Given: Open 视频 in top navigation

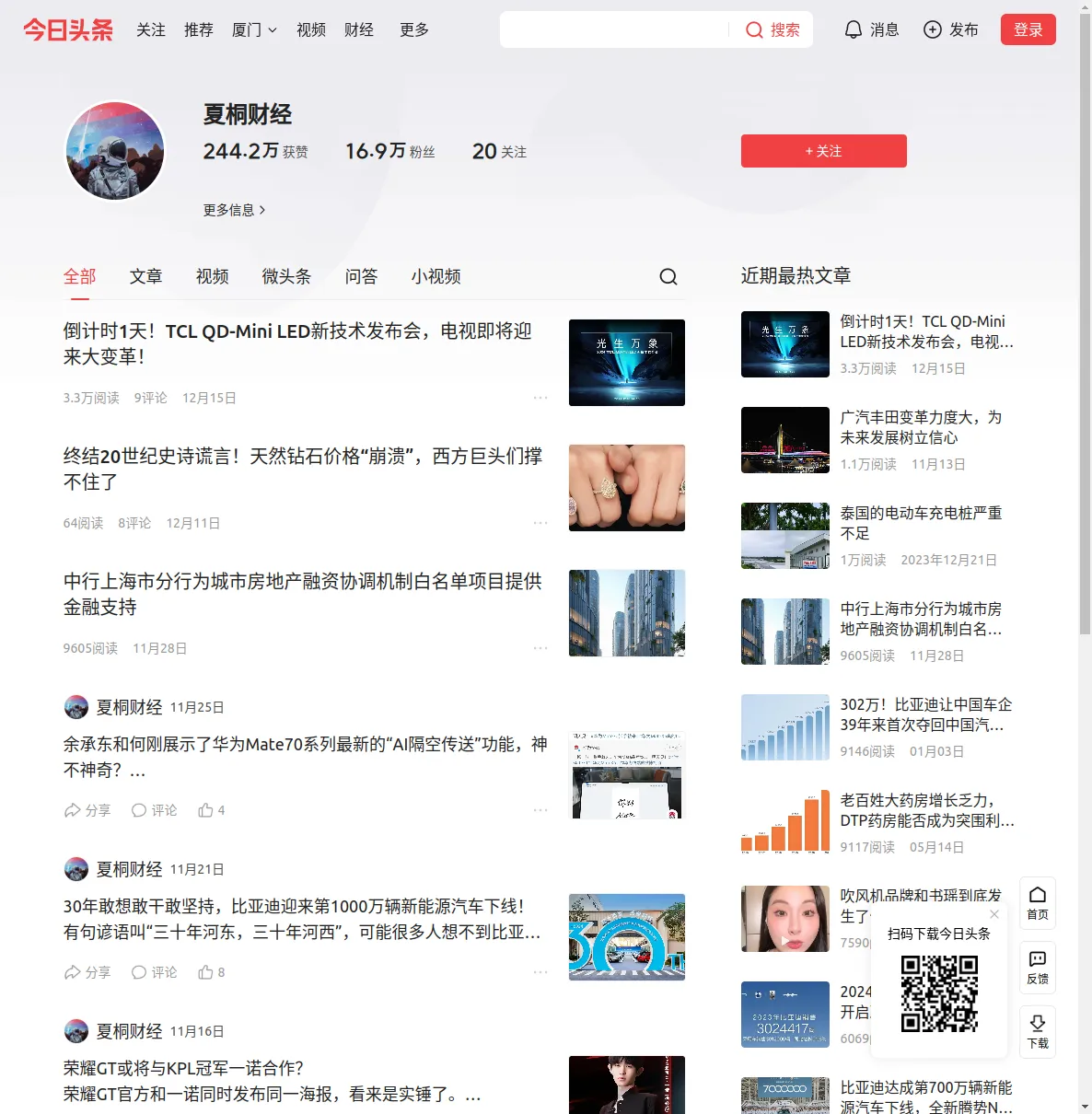Looking at the screenshot, I should [311, 30].
